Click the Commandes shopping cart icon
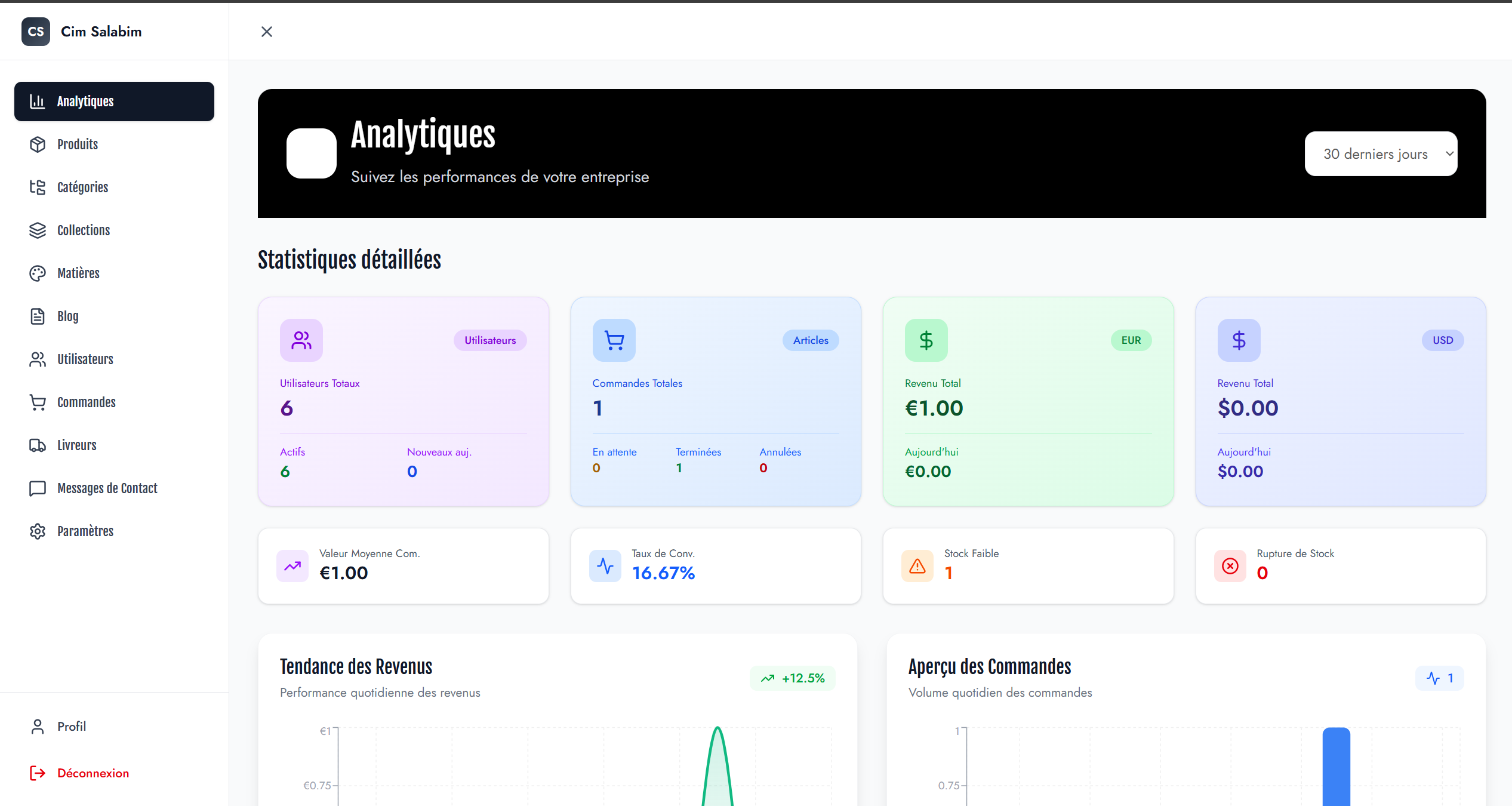The width and height of the screenshot is (1512, 806). [38, 402]
